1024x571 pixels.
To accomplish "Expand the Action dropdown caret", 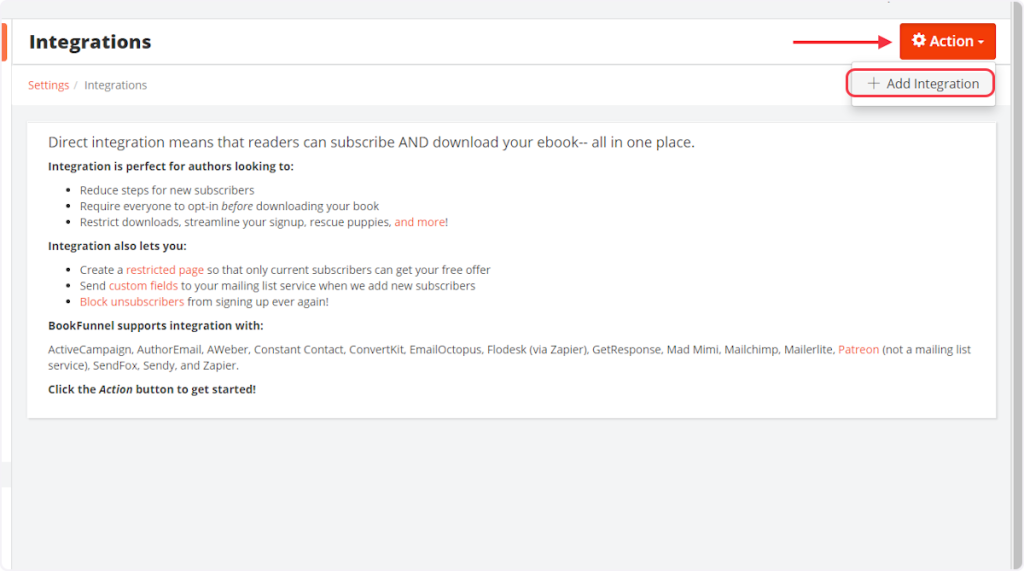I will tap(982, 42).
